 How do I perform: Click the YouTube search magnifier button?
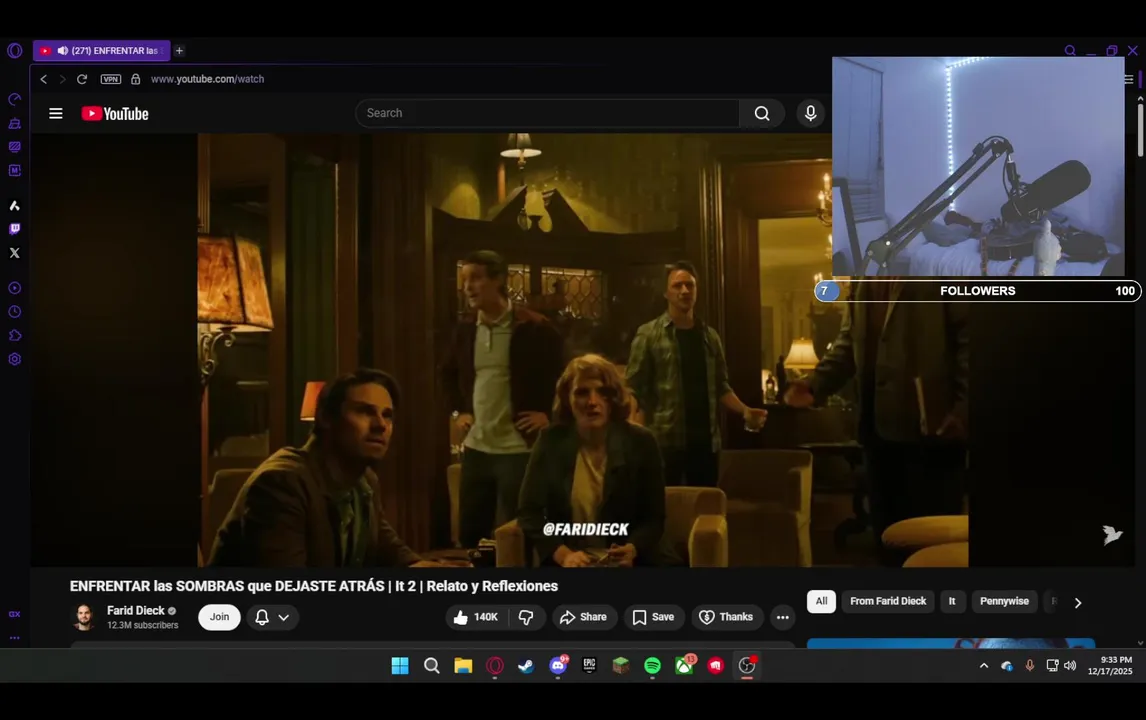point(762,113)
